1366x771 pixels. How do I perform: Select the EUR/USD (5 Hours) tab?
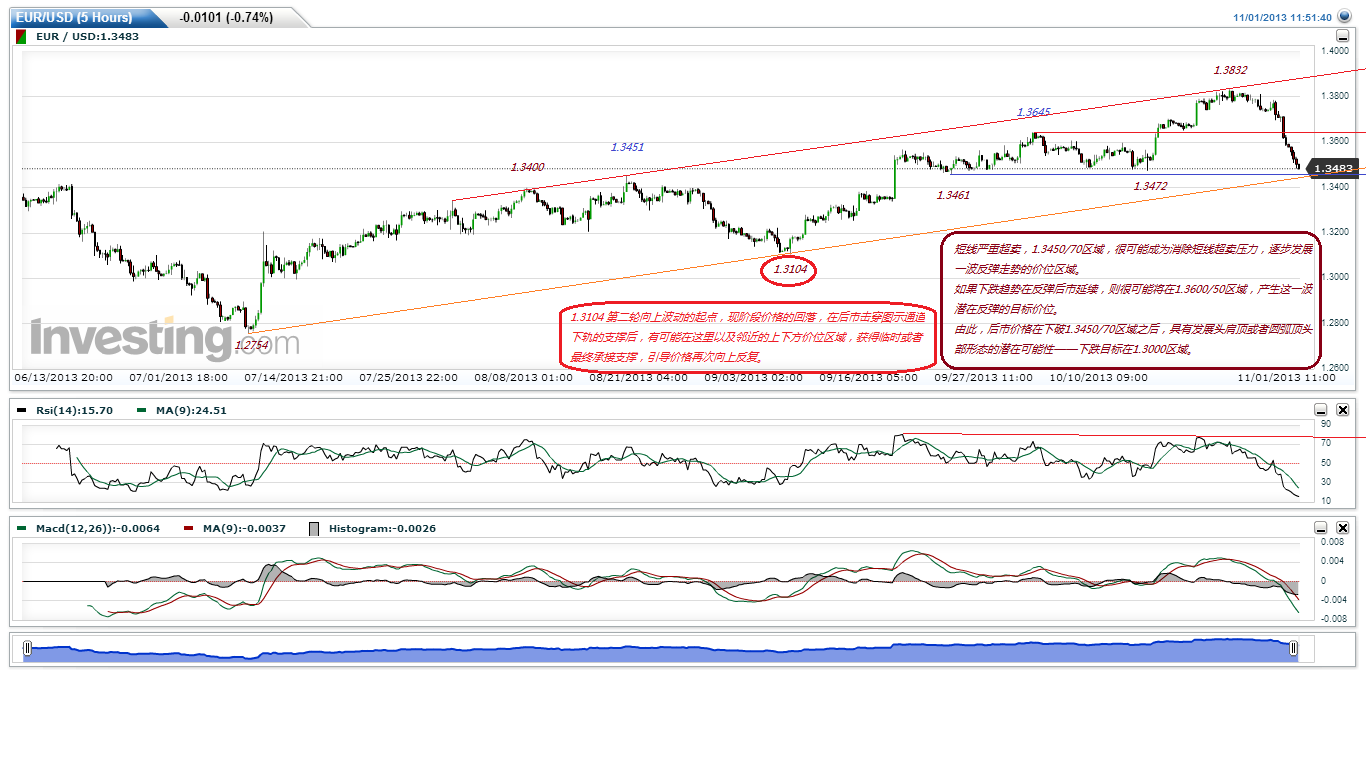(84, 17)
